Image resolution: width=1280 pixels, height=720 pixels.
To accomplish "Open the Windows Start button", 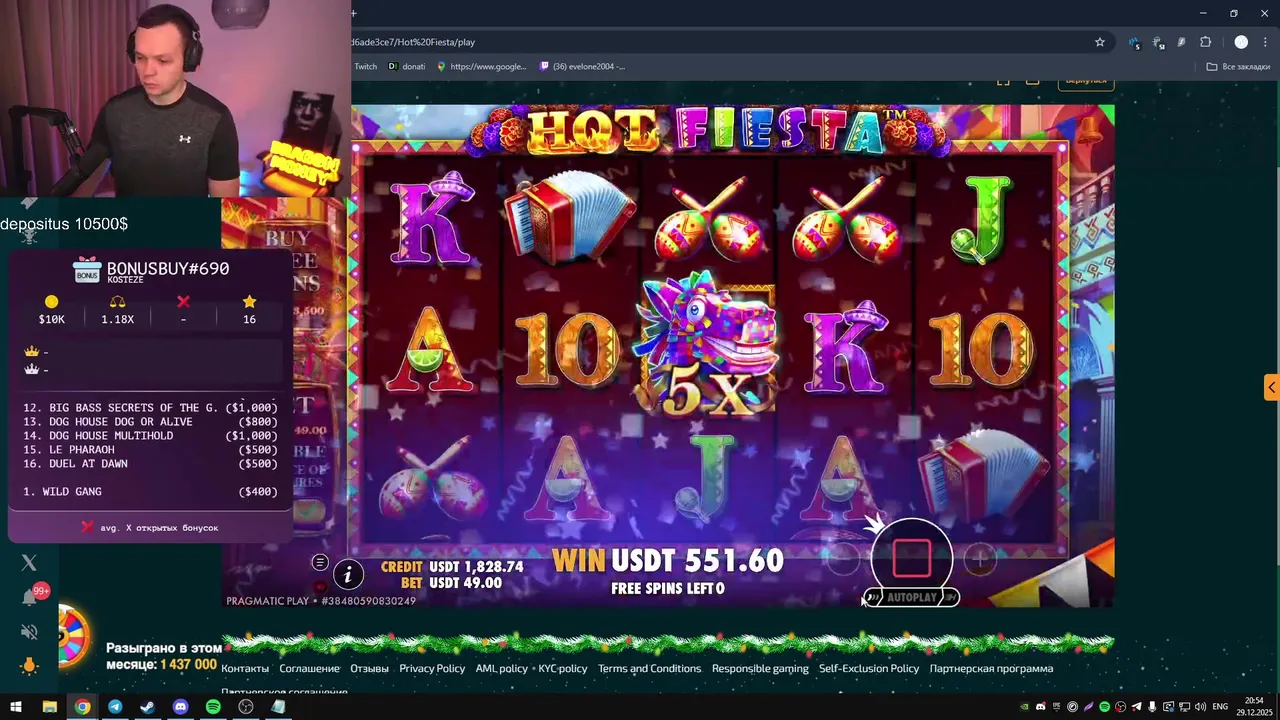I will pyautogui.click(x=16, y=707).
